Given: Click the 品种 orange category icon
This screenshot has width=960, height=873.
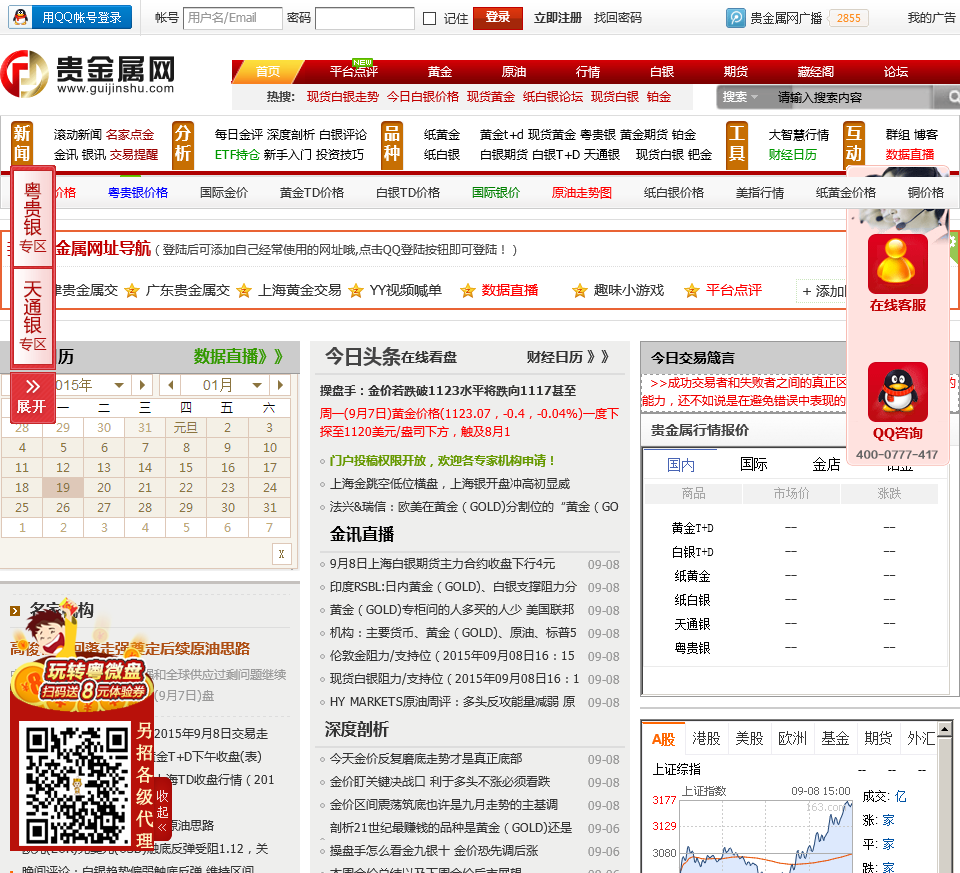Looking at the screenshot, I should (392, 143).
